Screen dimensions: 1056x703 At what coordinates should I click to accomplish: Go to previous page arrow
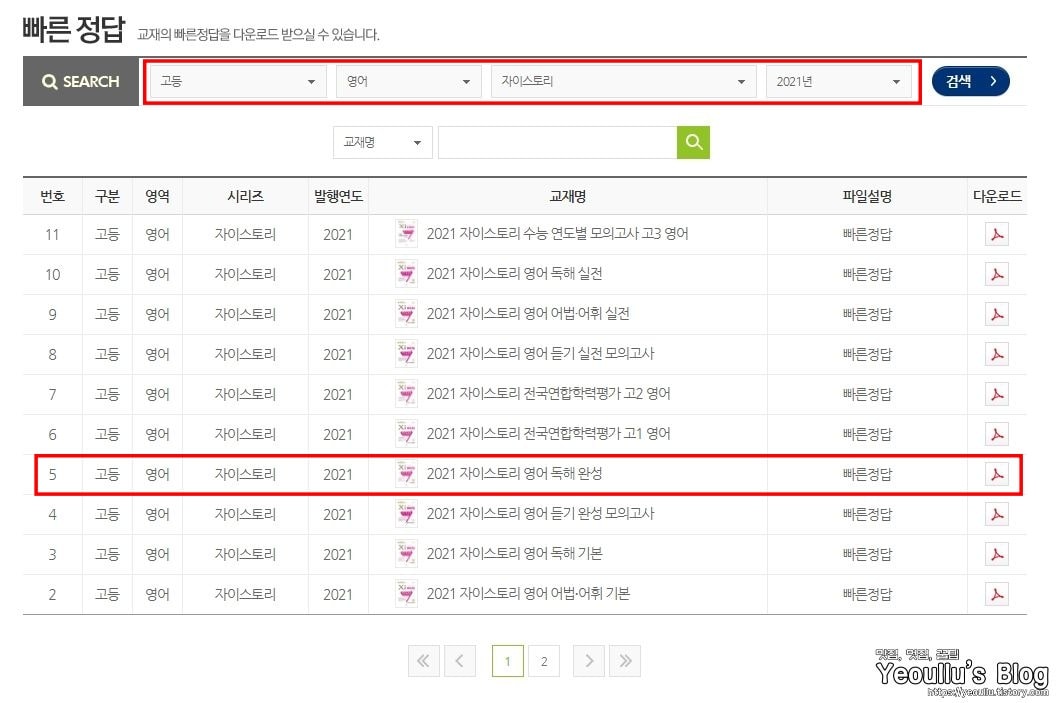[459, 661]
